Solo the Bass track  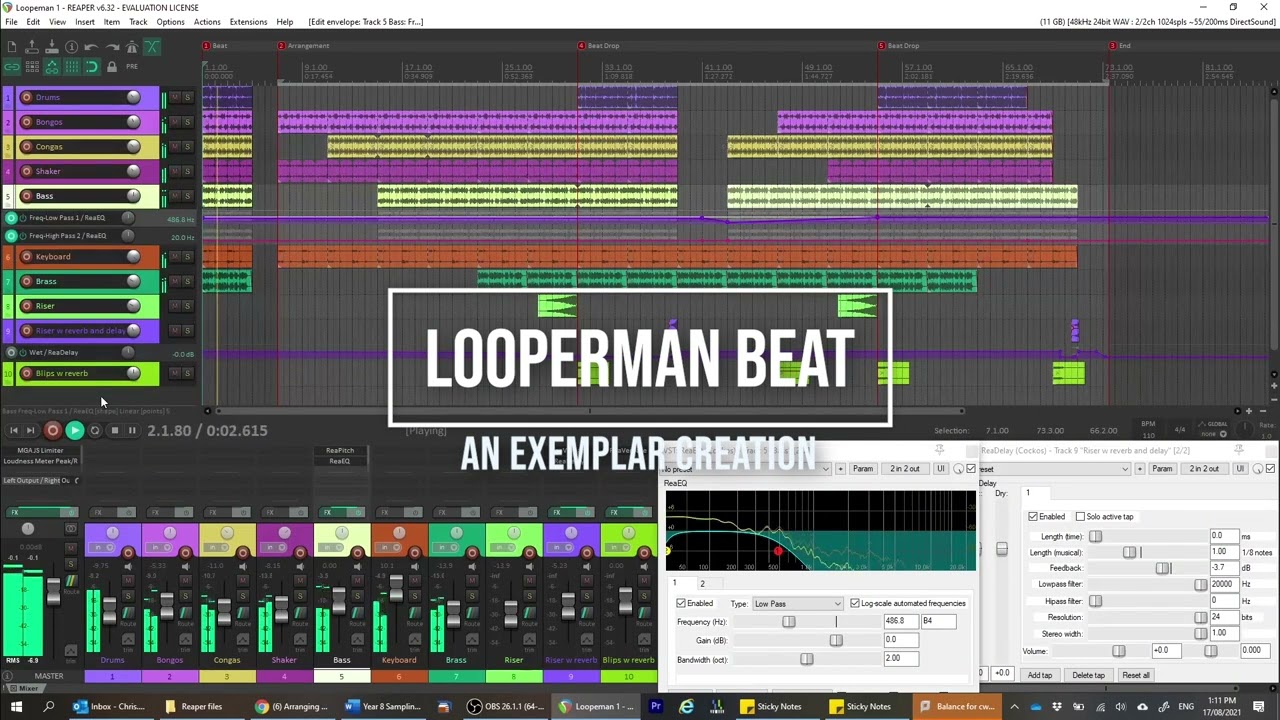187,196
